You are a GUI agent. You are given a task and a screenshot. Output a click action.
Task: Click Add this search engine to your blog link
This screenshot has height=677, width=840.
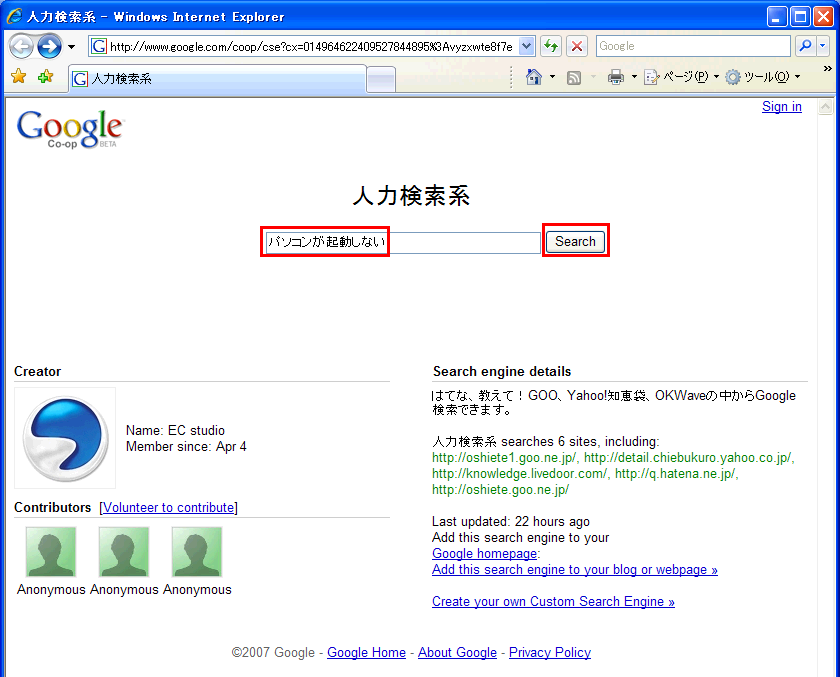click(x=575, y=569)
